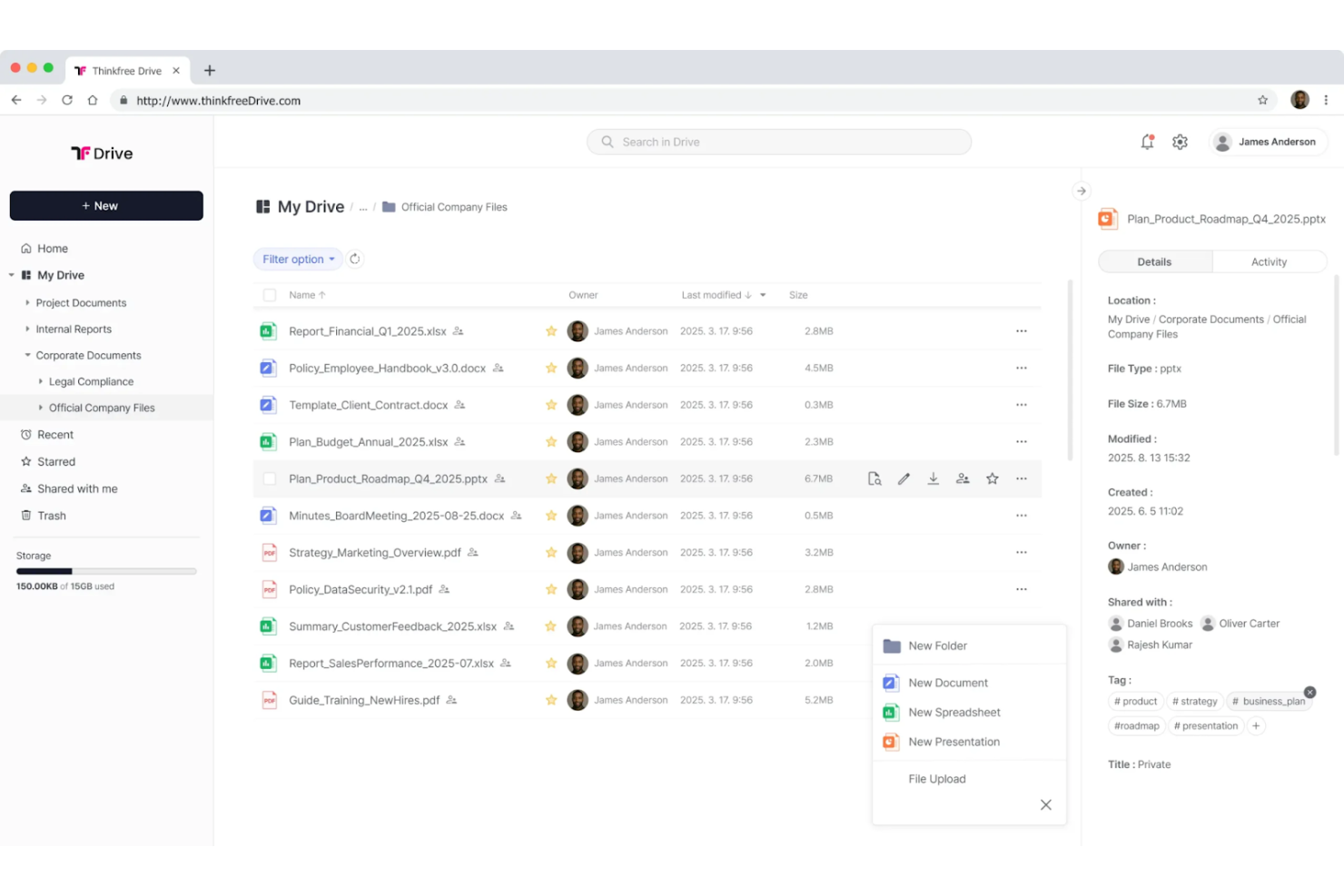Open Shared with me in the sidebar
This screenshot has width=1344, height=896.
click(x=77, y=488)
